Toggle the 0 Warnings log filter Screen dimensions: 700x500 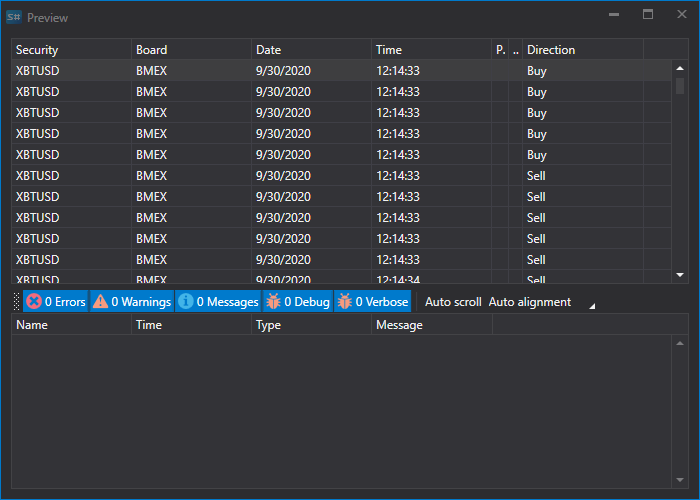coord(132,302)
